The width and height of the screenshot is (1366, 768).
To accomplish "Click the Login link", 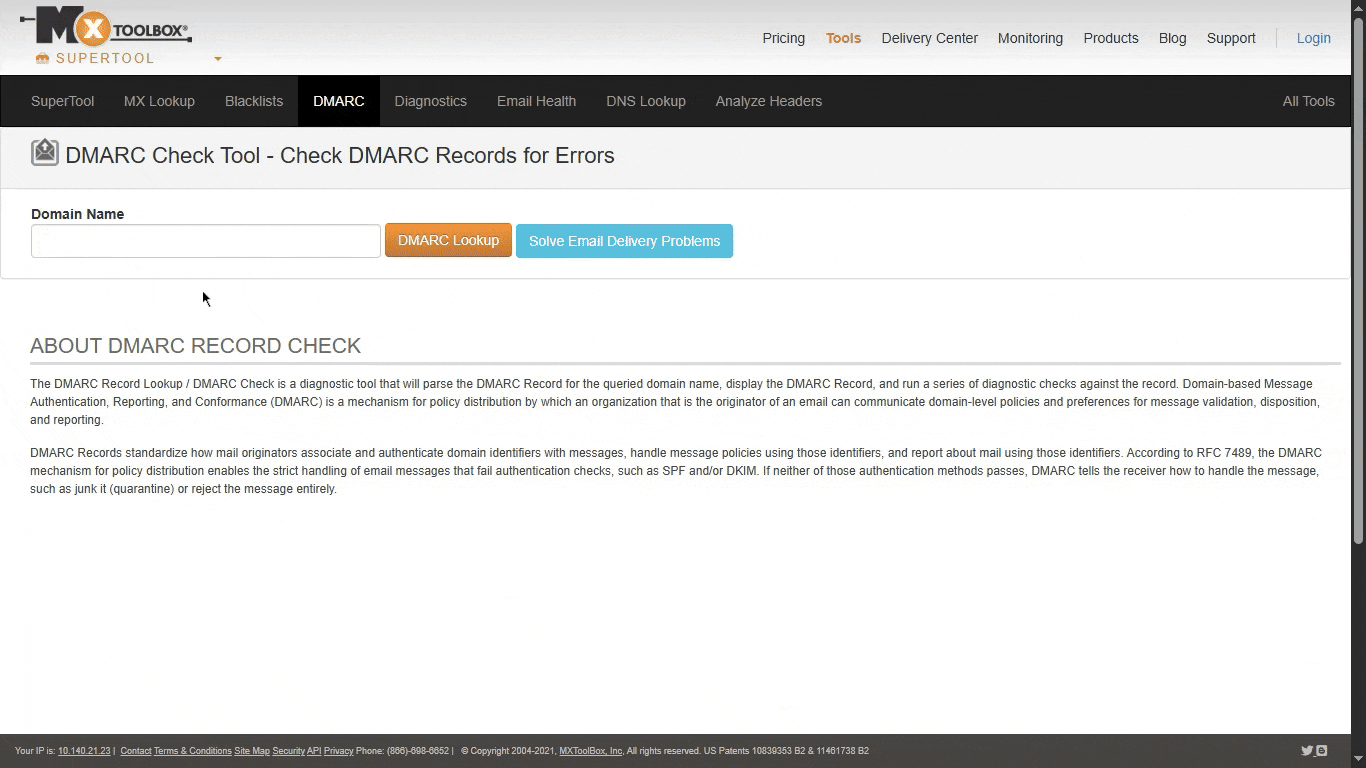I will pos(1313,38).
